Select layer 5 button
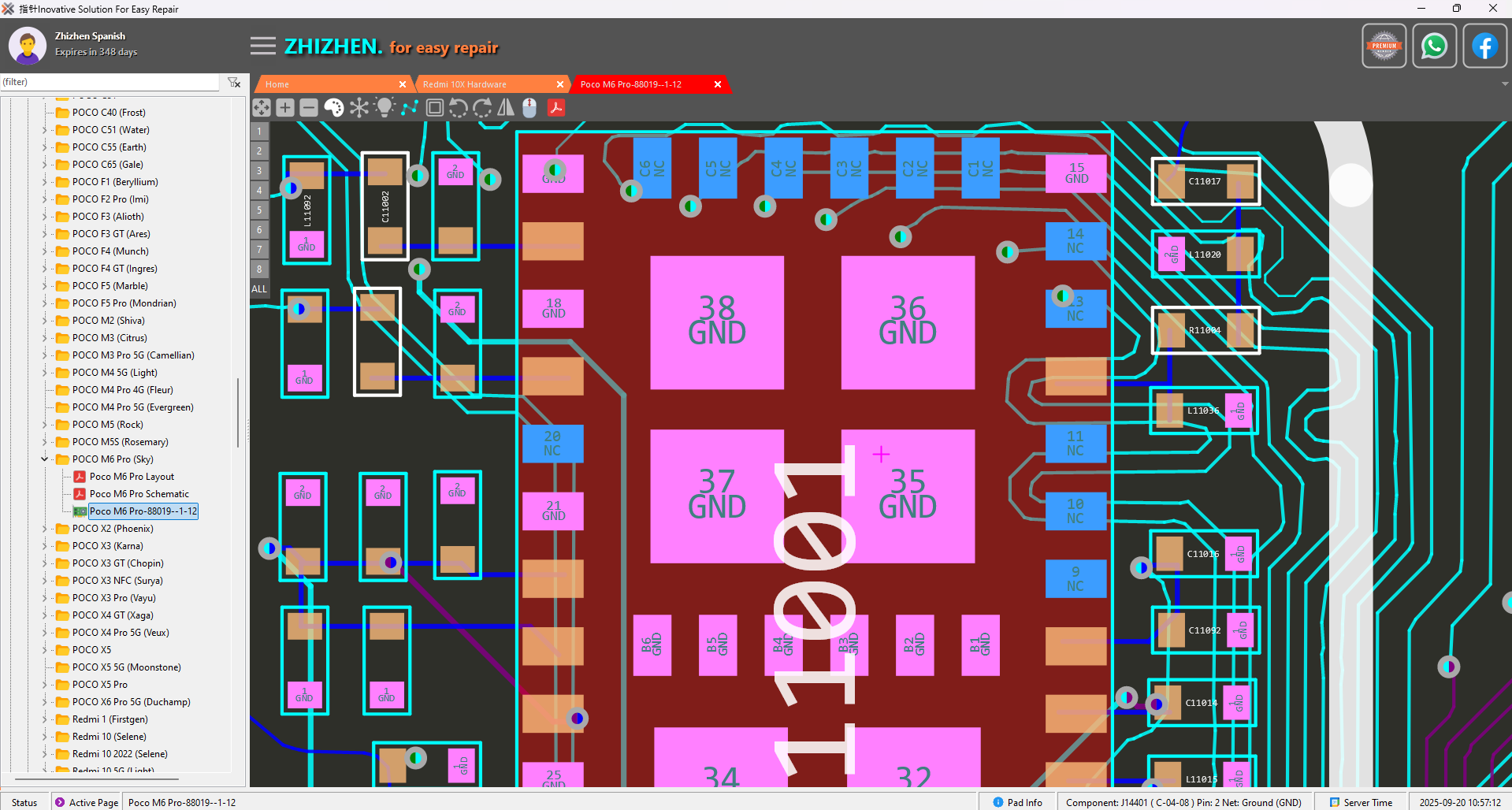 pos(259,210)
